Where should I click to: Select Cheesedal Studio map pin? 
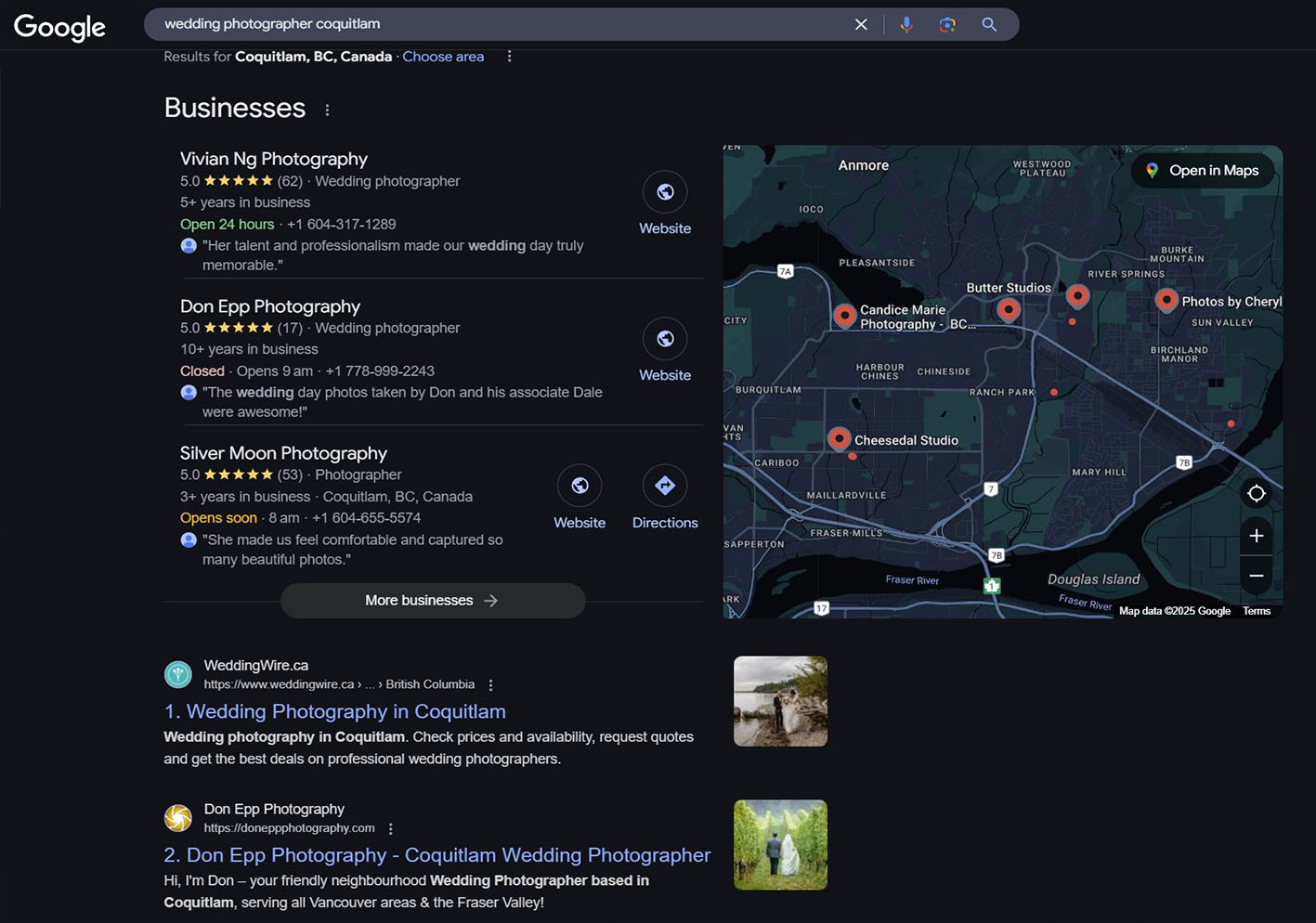(840, 438)
